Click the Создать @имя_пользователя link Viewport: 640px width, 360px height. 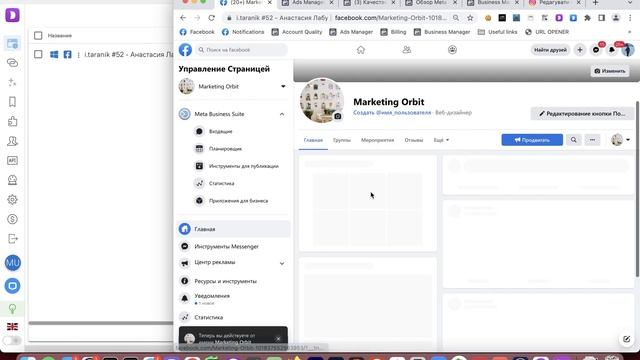(x=392, y=113)
